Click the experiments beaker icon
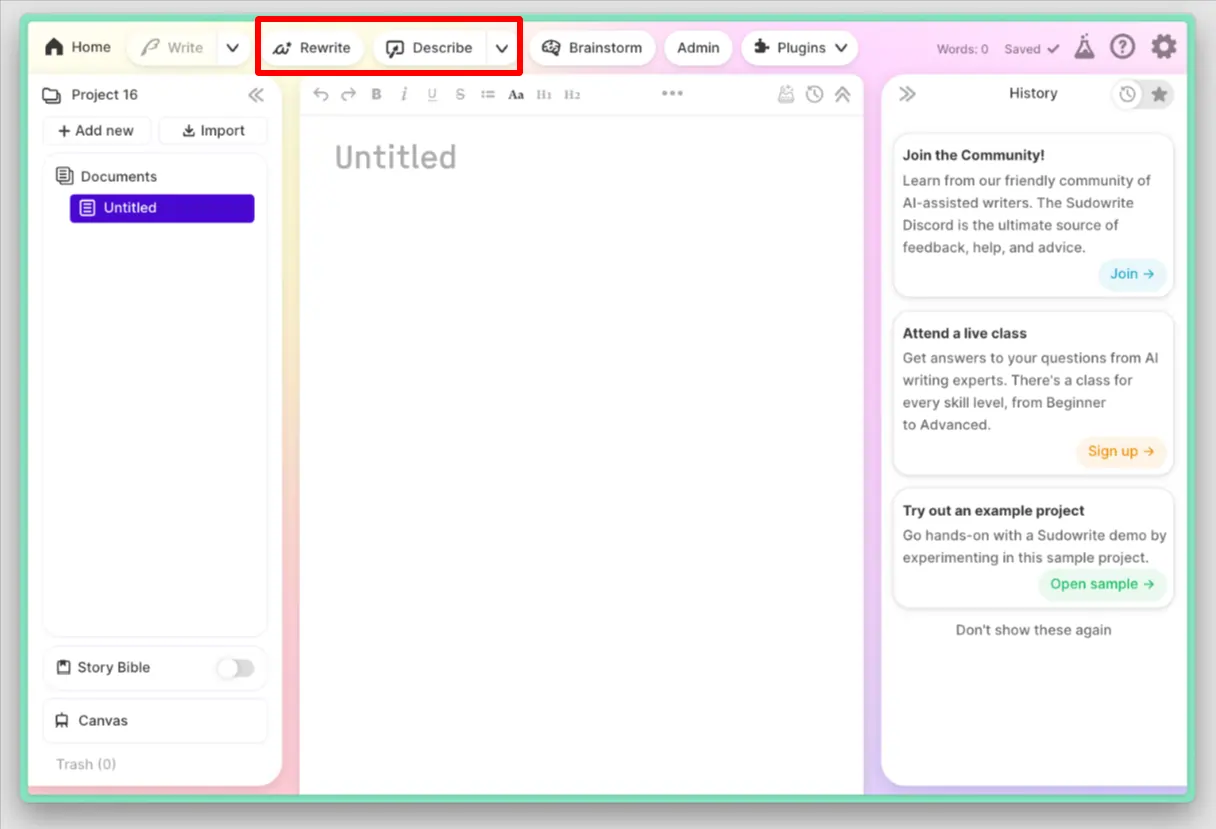This screenshot has height=829, width=1216. pyautogui.click(x=1084, y=46)
